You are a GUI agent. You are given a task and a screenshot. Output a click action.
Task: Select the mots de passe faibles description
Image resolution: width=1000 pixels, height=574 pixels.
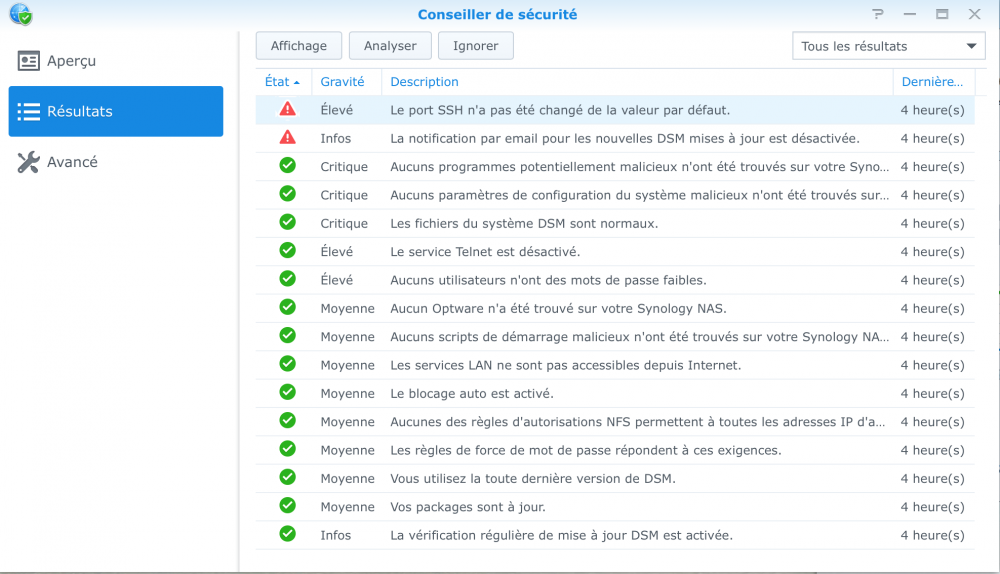pyautogui.click(x=548, y=280)
